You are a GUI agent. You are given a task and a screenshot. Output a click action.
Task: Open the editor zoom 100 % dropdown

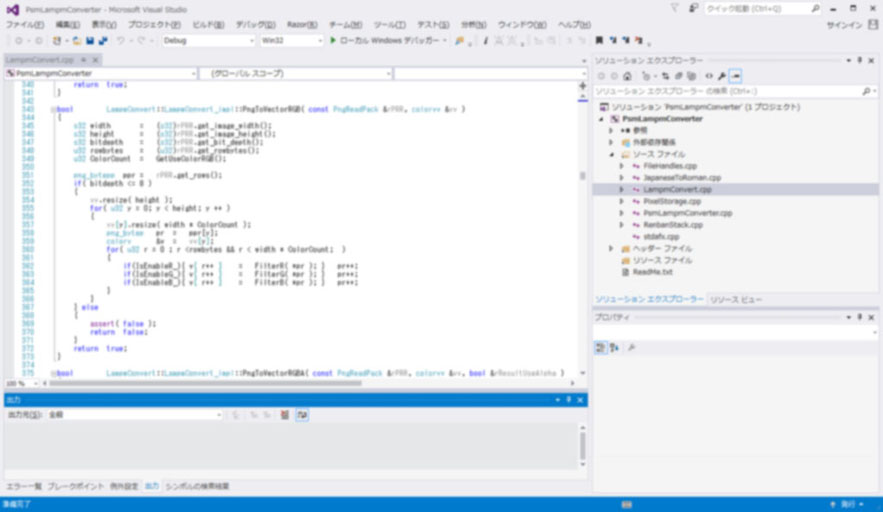22,384
